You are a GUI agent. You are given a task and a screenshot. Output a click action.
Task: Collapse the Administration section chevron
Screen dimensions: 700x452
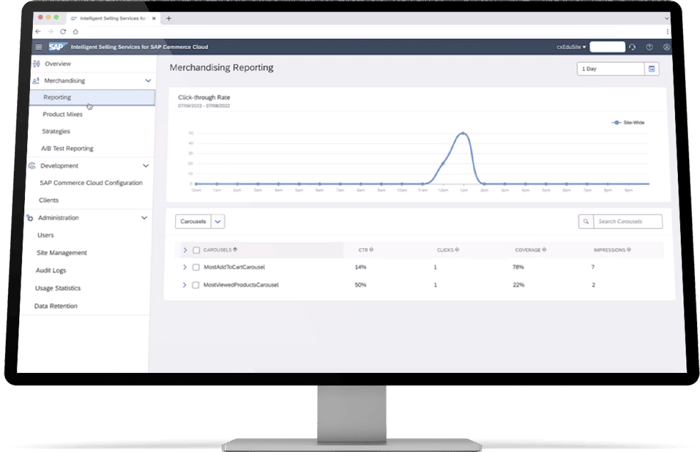(144, 218)
